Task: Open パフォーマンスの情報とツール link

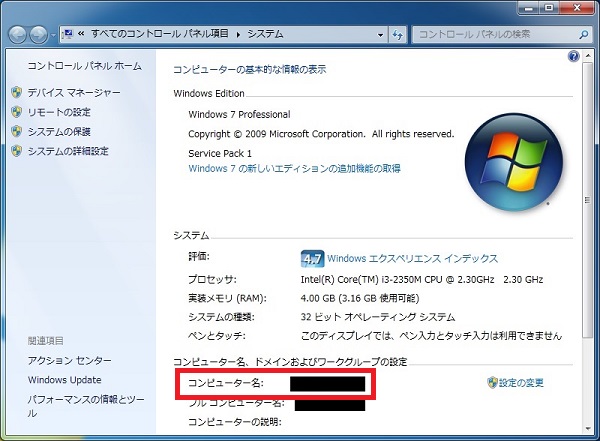Action: pos(86,406)
